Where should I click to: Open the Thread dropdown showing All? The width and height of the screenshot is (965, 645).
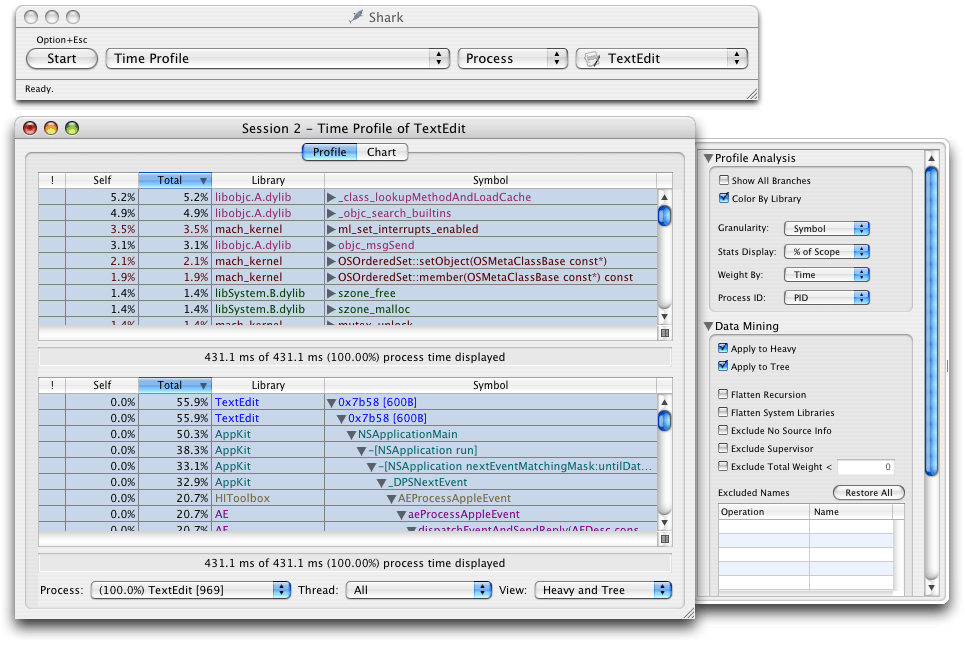coord(418,590)
